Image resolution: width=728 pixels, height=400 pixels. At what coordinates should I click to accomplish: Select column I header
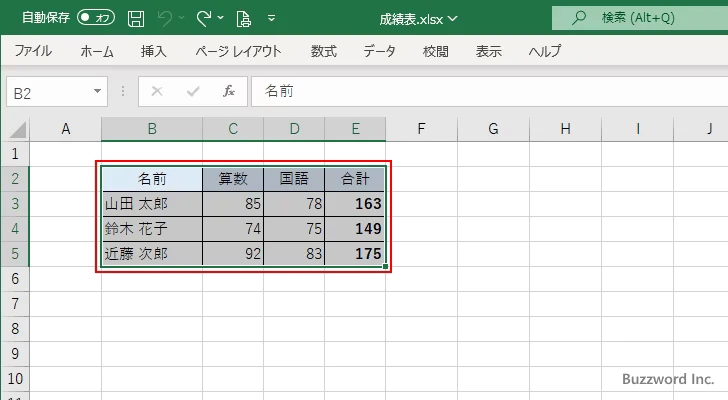[x=637, y=129]
